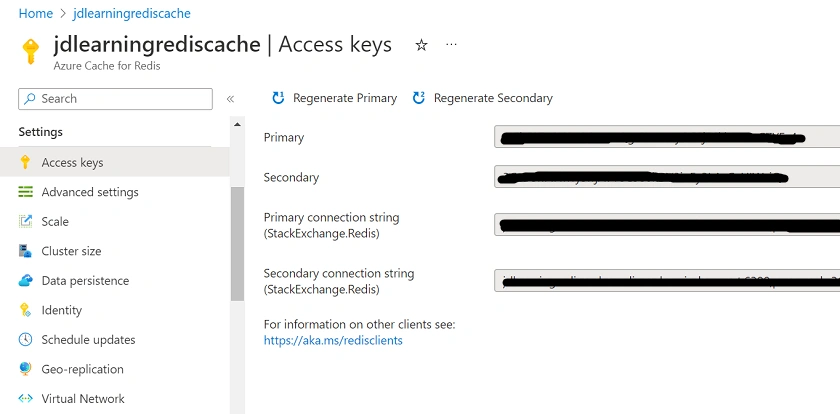Screen dimensions: 840x414
Task: Click the Primary key field
Action: coord(667,137)
